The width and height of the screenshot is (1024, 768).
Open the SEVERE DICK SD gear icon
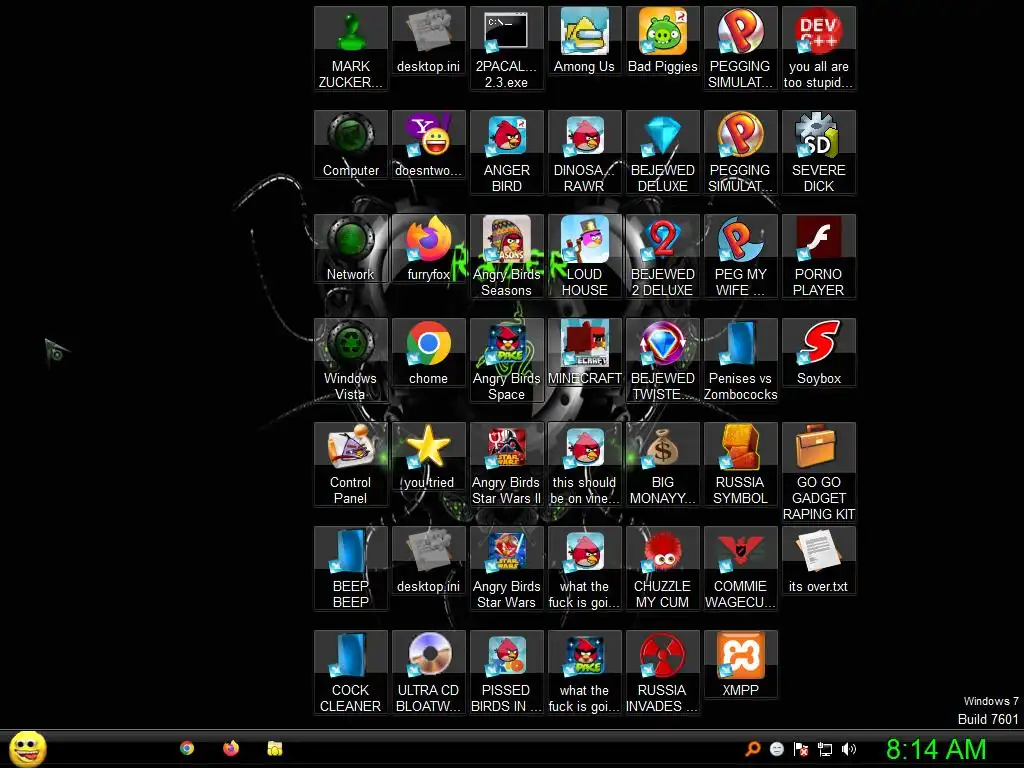[x=818, y=152]
